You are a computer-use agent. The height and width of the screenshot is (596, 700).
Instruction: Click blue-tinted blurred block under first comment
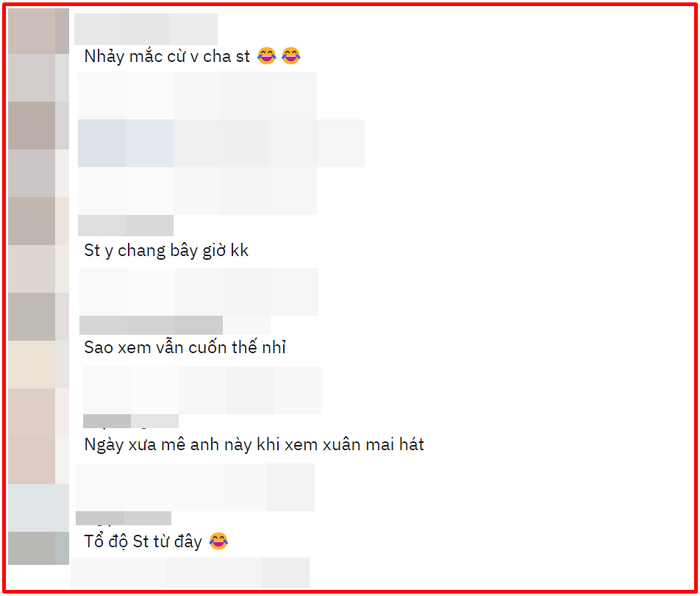[x=126, y=143]
